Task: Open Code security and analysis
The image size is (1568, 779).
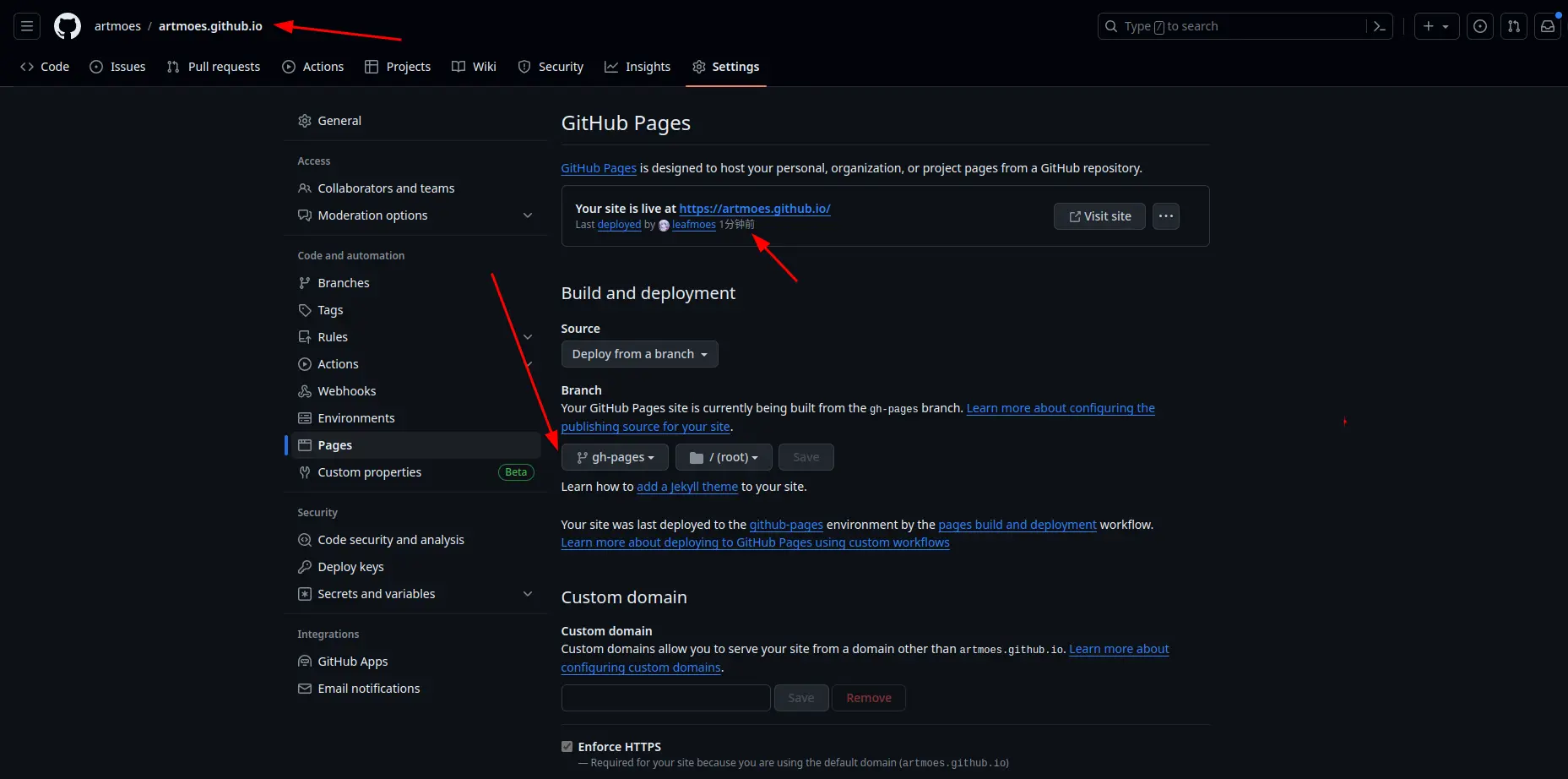Action: tap(415, 540)
